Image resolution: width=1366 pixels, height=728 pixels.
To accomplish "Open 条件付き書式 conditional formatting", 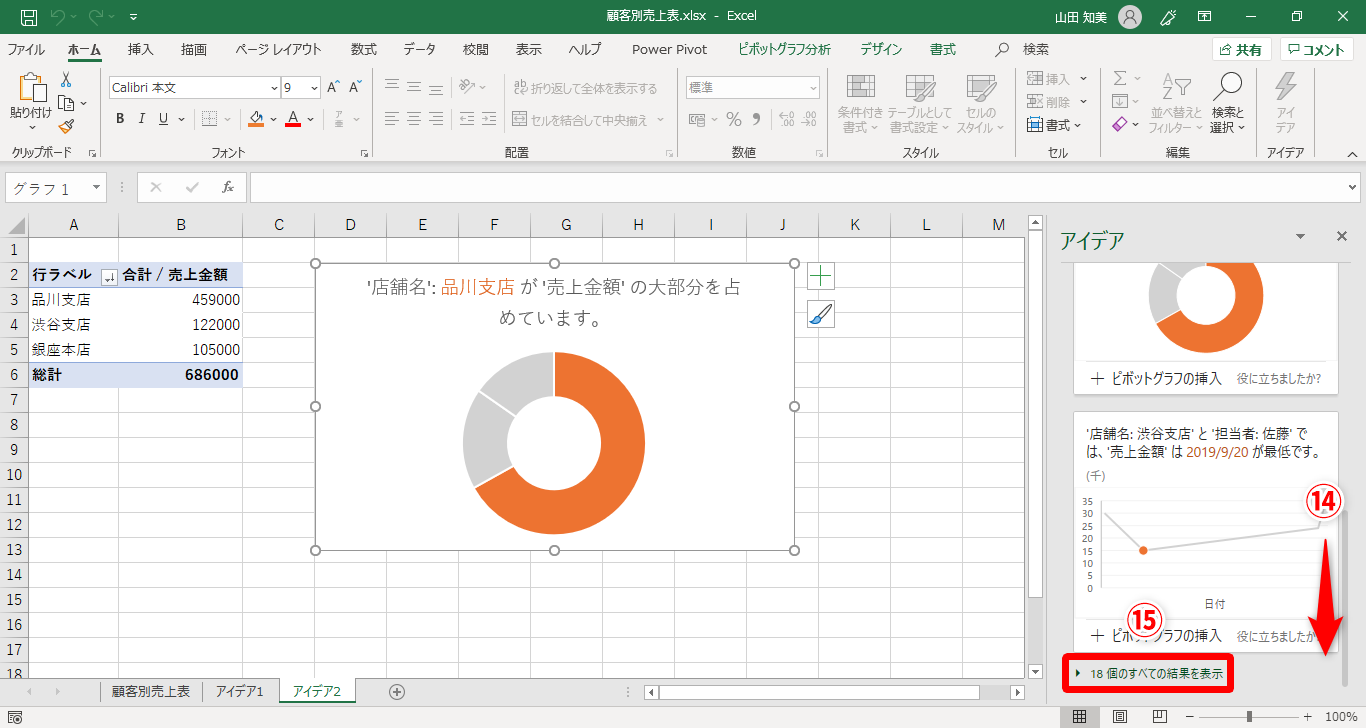I will [x=860, y=103].
